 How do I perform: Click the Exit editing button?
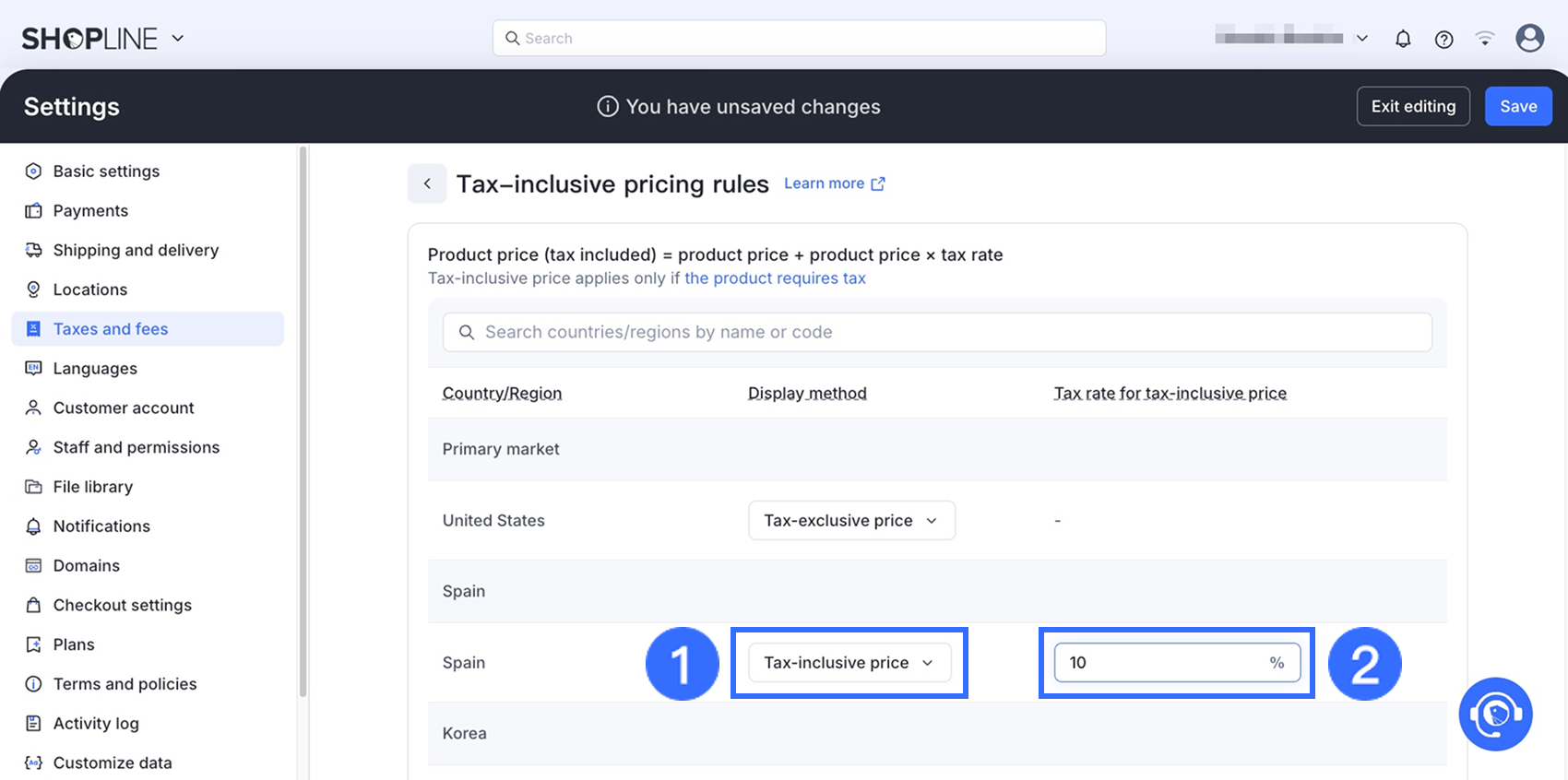[x=1413, y=106]
